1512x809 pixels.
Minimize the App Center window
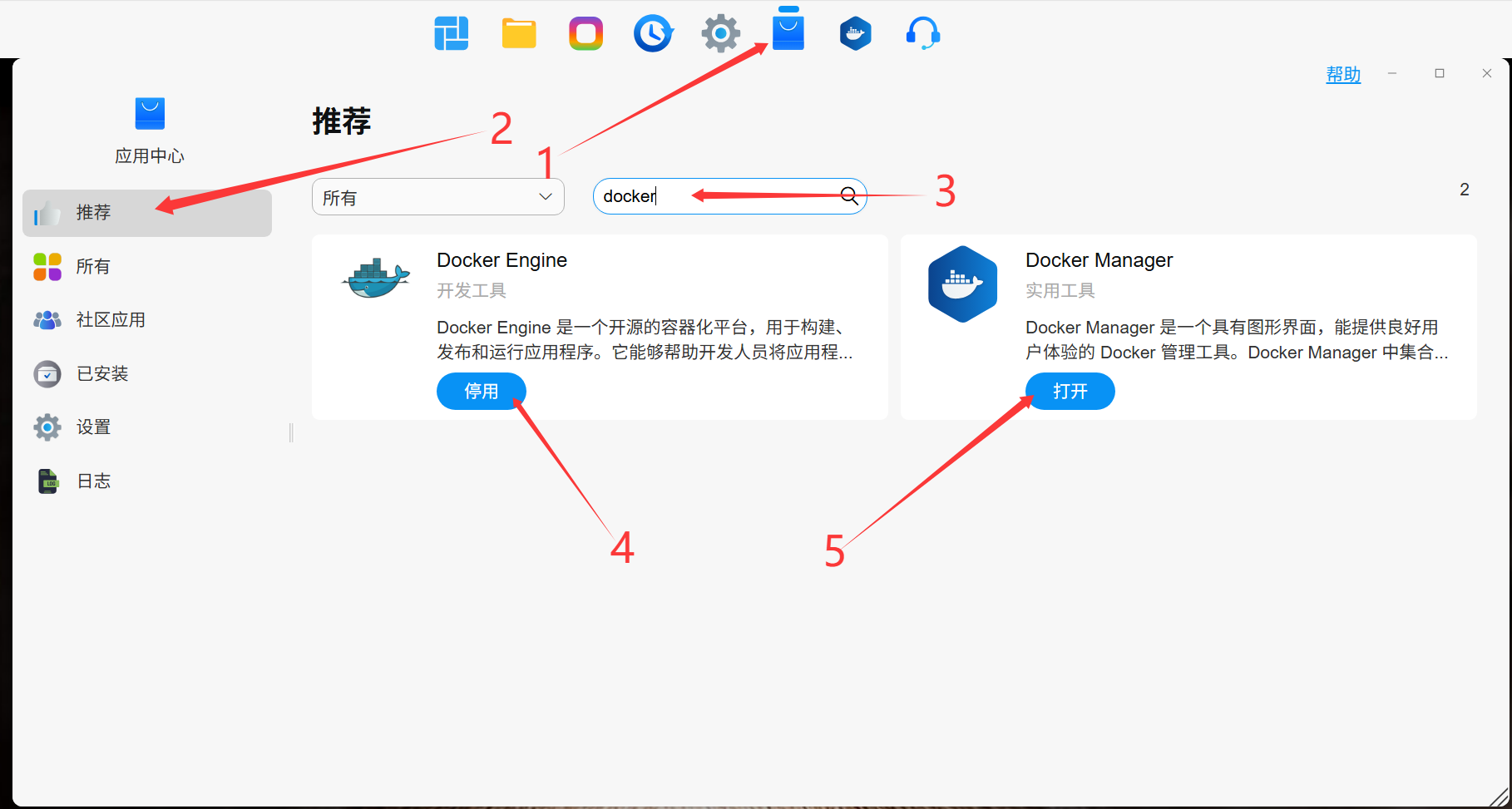pos(1392,73)
